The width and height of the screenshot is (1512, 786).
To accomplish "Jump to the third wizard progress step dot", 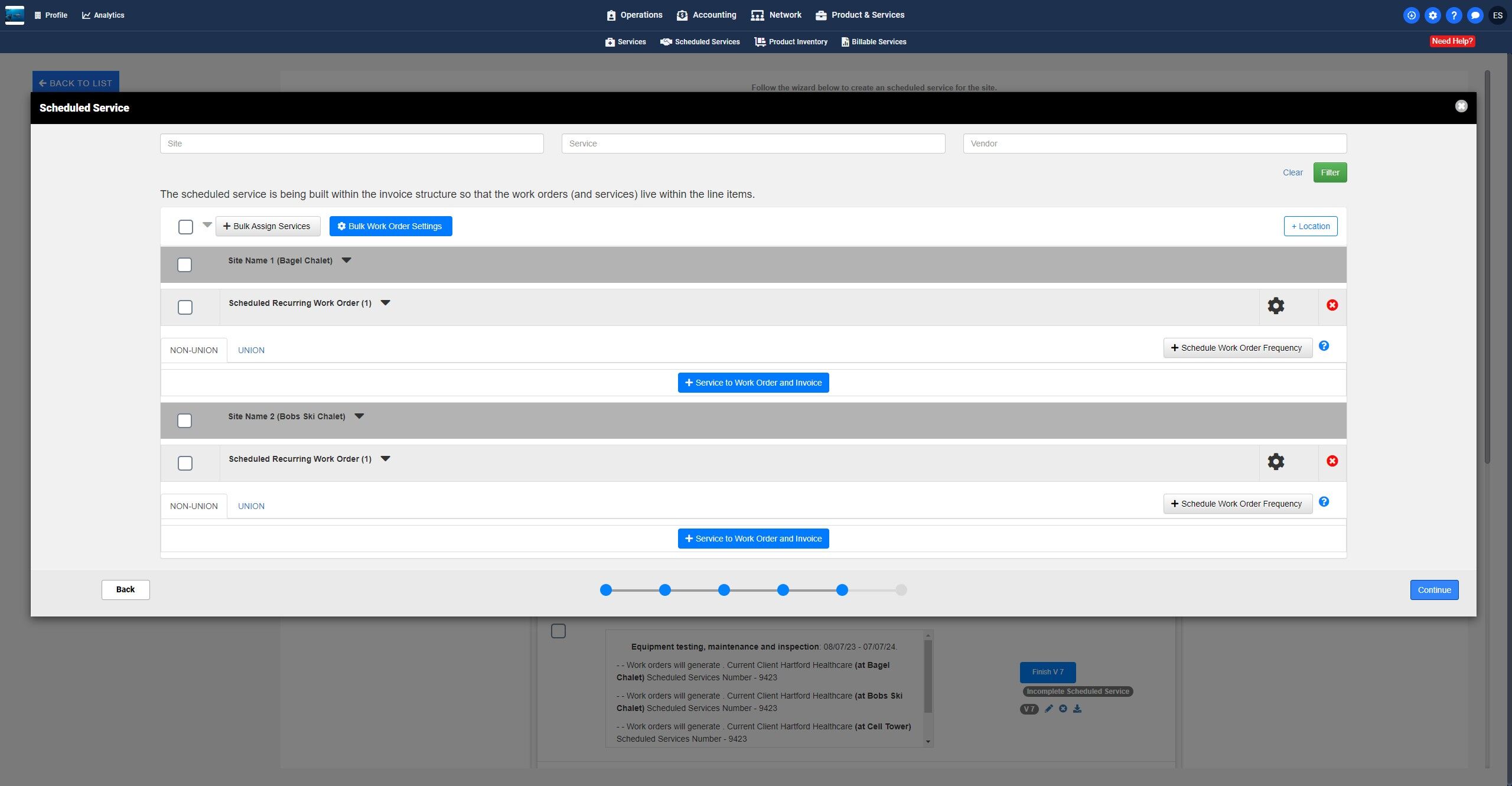I will click(x=724, y=590).
